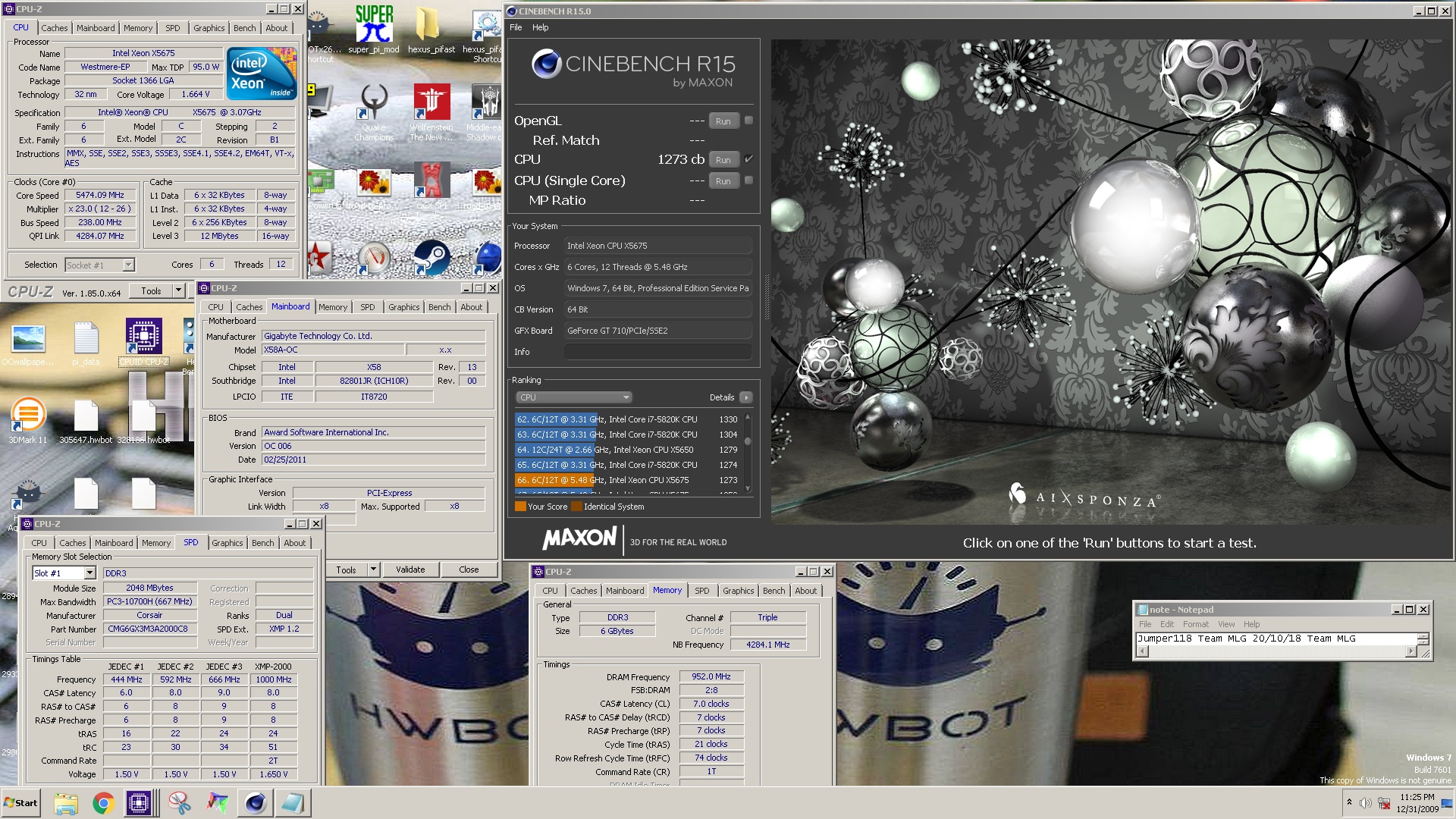Open the pi_data text file icon

pyautogui.click(x=86, y=344)
